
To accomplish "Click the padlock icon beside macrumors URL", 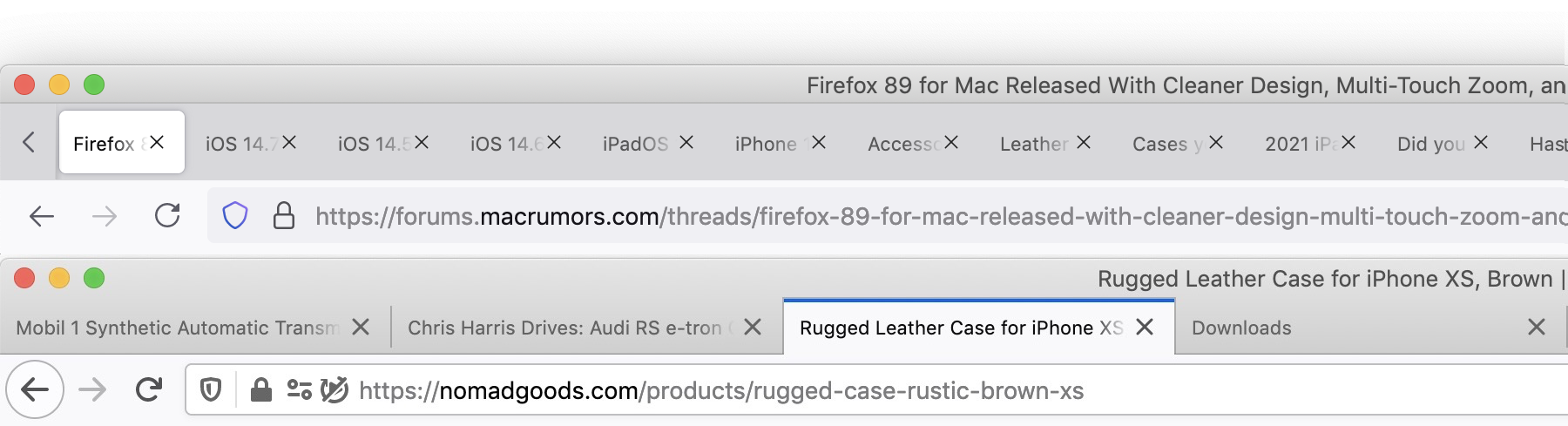I will pyautogui.click(x=284, y=215).
